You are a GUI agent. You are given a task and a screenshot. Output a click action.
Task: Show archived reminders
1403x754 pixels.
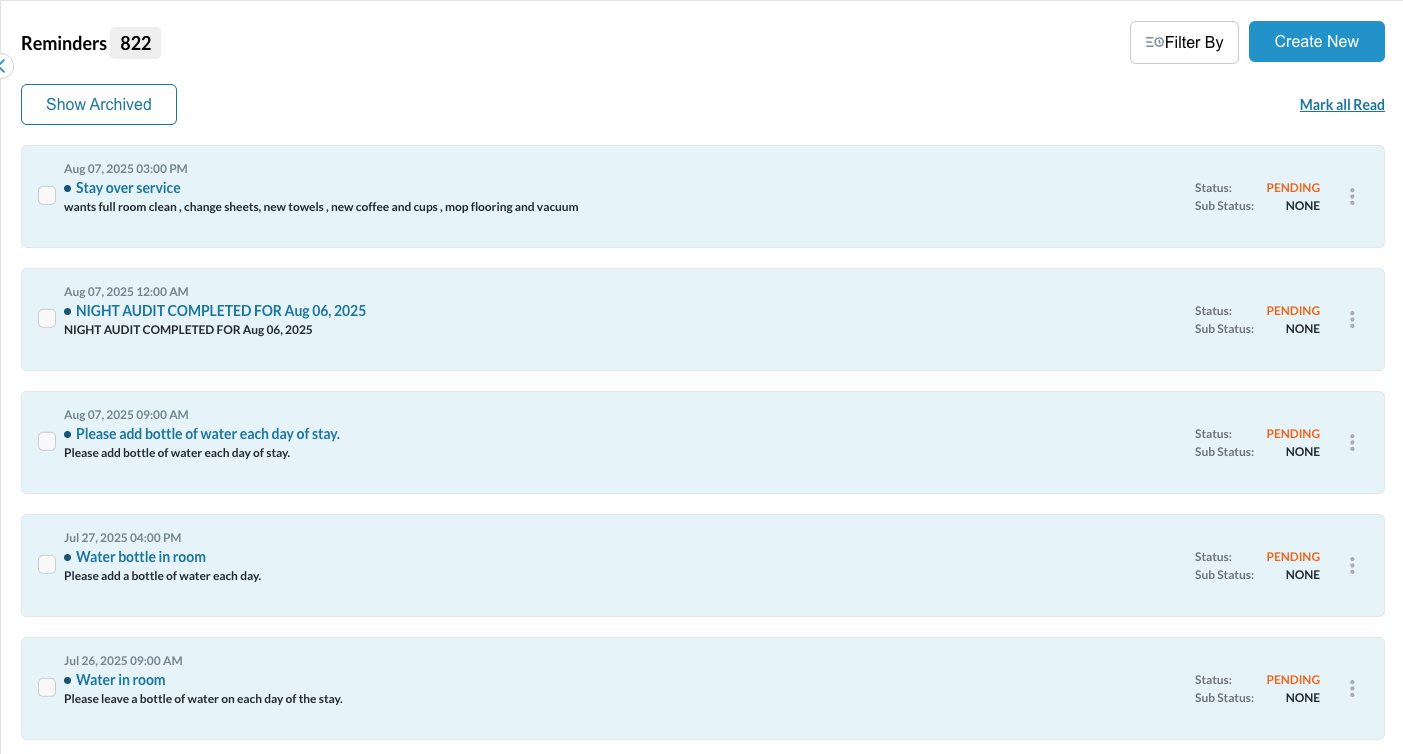coord(98,104)
